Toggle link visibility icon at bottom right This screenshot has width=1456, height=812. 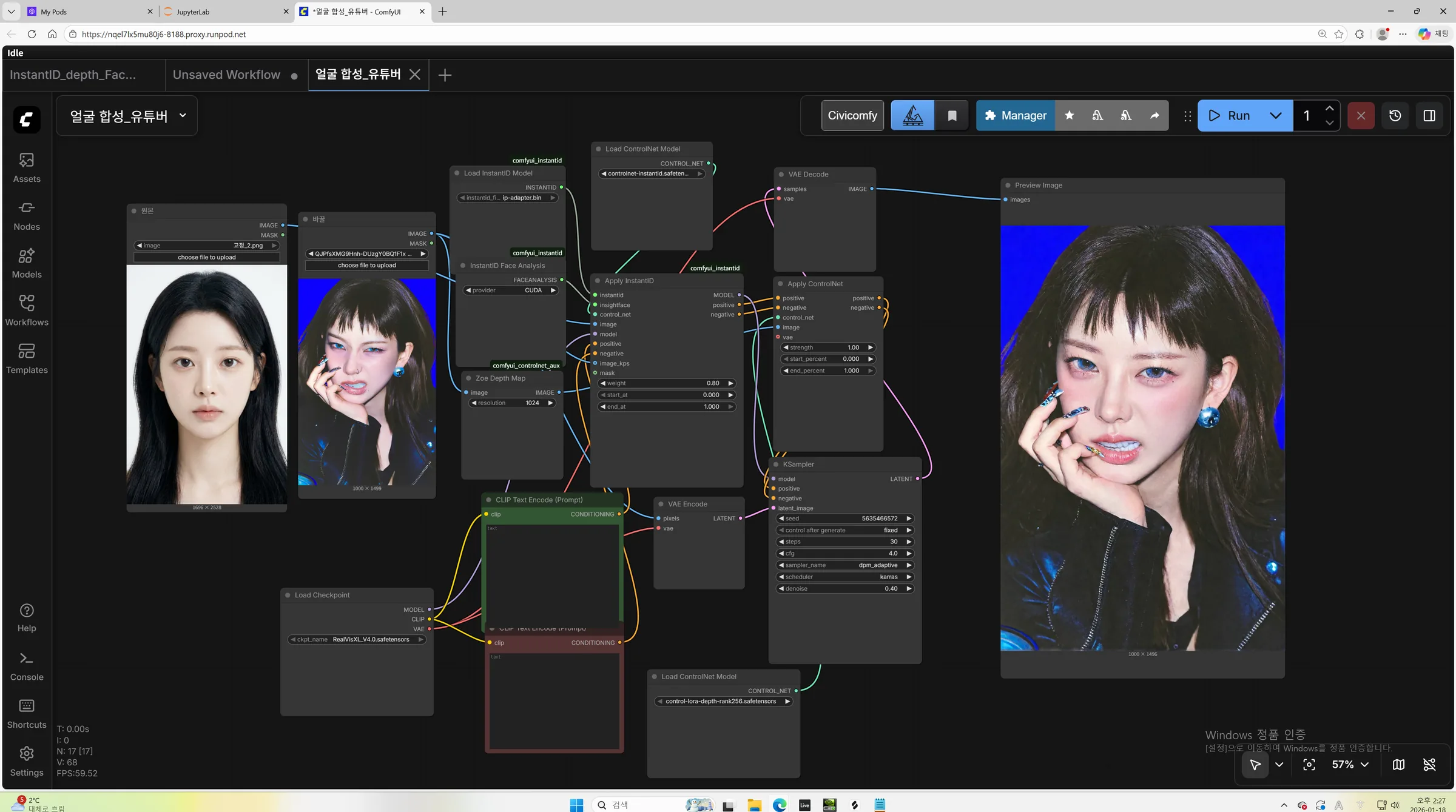pyautogui.click(x=1429, y=764)
